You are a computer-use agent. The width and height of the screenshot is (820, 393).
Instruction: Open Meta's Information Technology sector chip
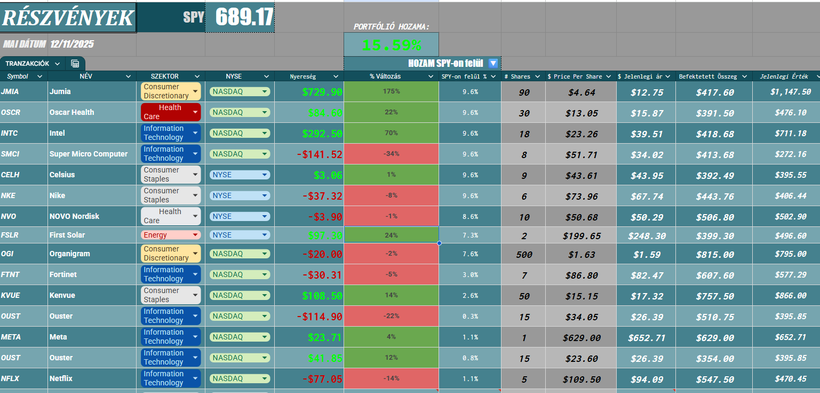pyautogui.click(x=170, y=336)
